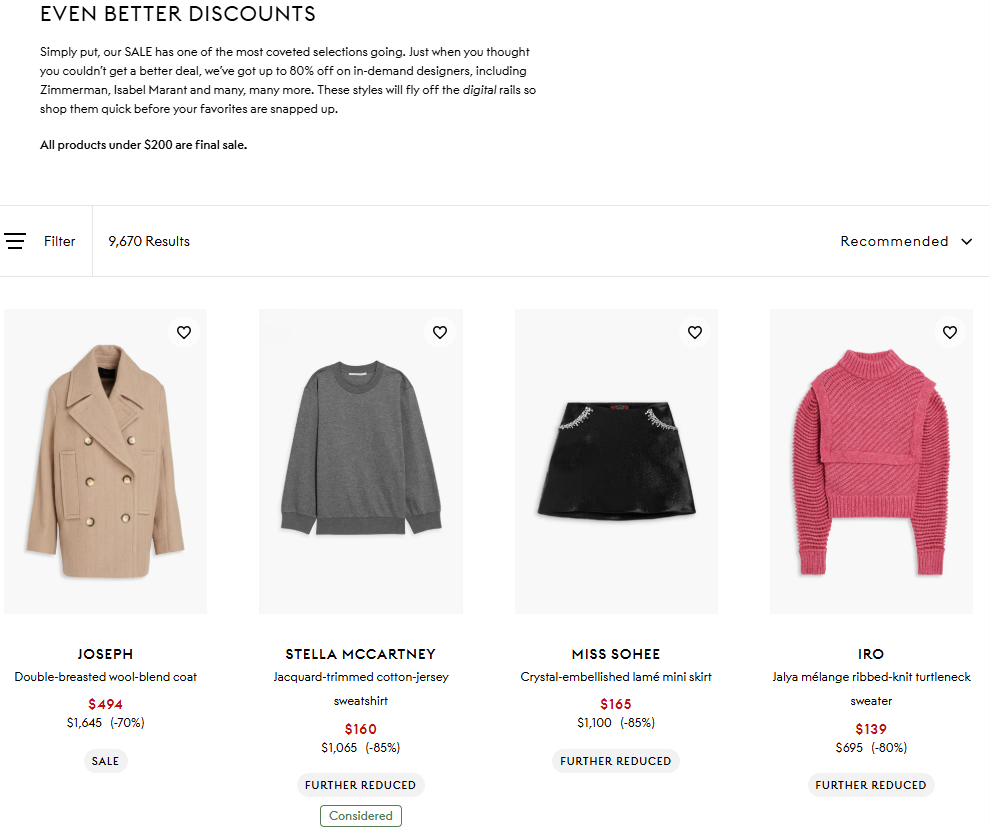The image size is (990, 830).
Task: Open Double-breasted wool-blend coat product link
Action: pyautogui.click(x=105, y=677)
